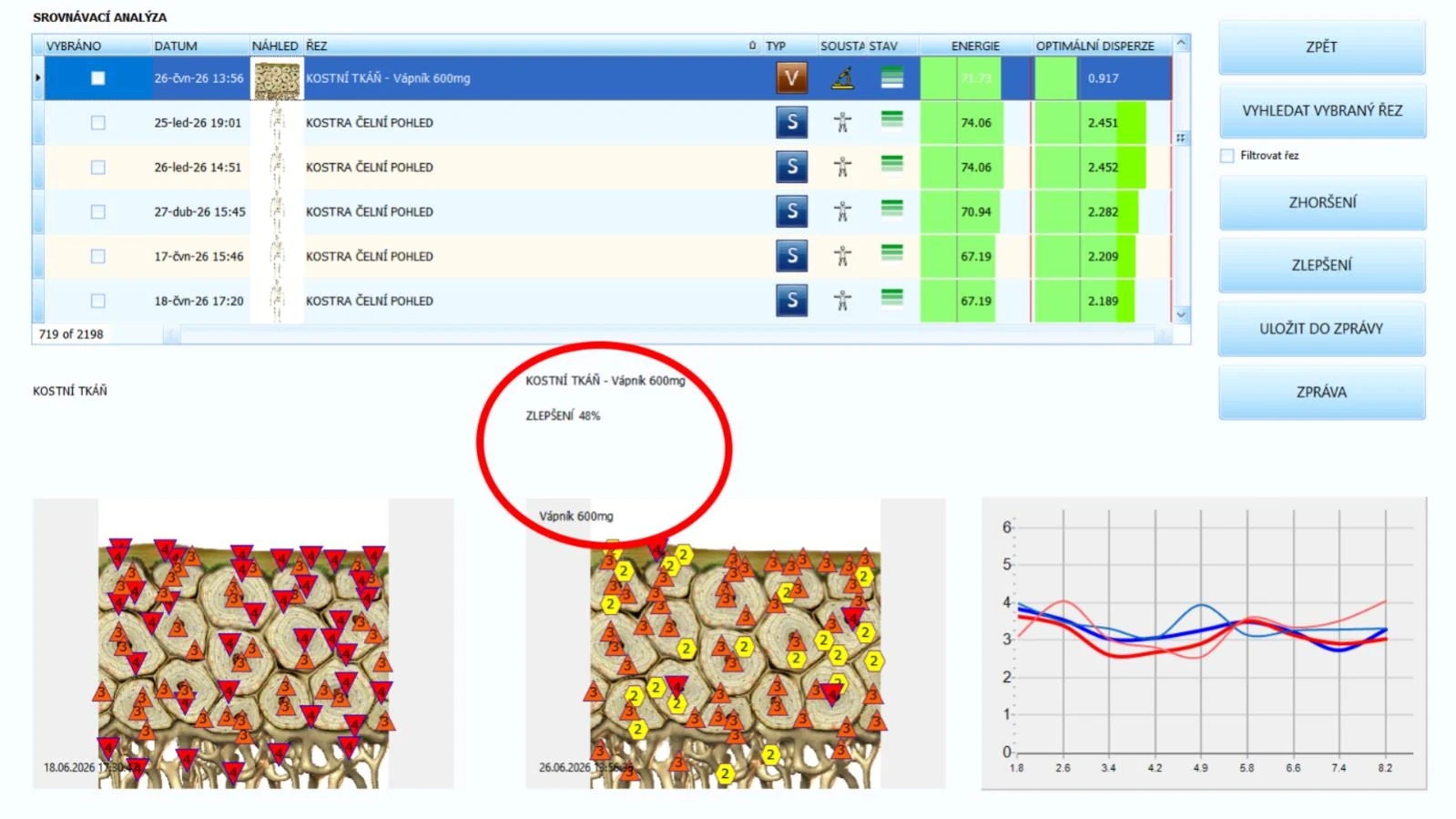Click the skeleton figure icon in 17-čvn-26 row
This screenshot has height=819, width=1456.
pos(842,256)
